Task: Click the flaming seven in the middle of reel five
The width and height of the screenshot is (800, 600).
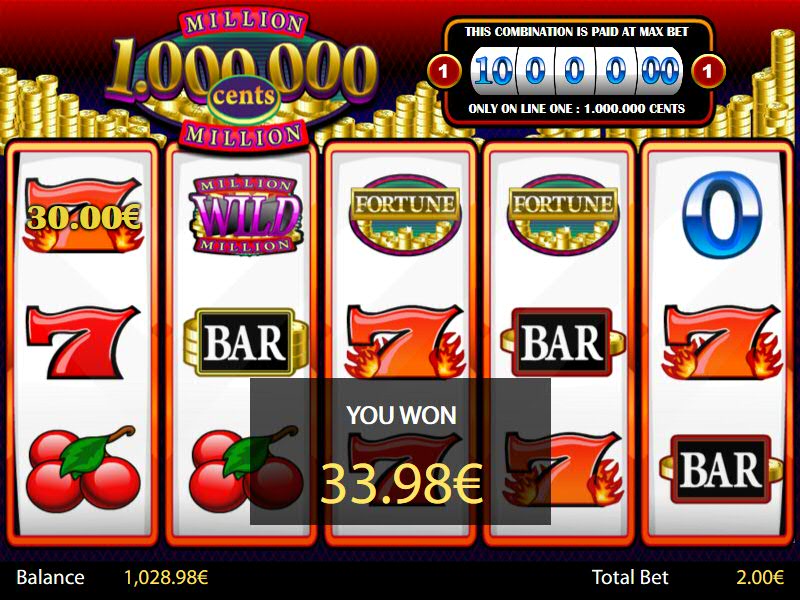Action: point(722,342)
